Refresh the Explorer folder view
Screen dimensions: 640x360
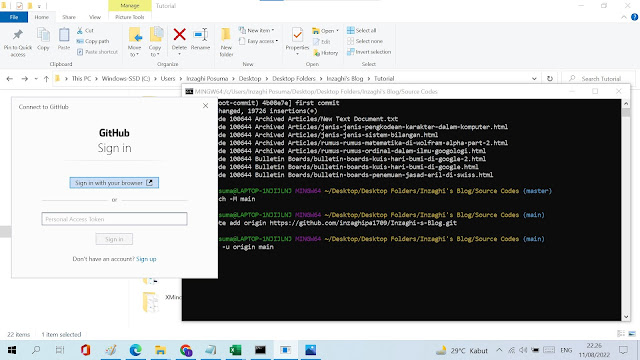550,79
